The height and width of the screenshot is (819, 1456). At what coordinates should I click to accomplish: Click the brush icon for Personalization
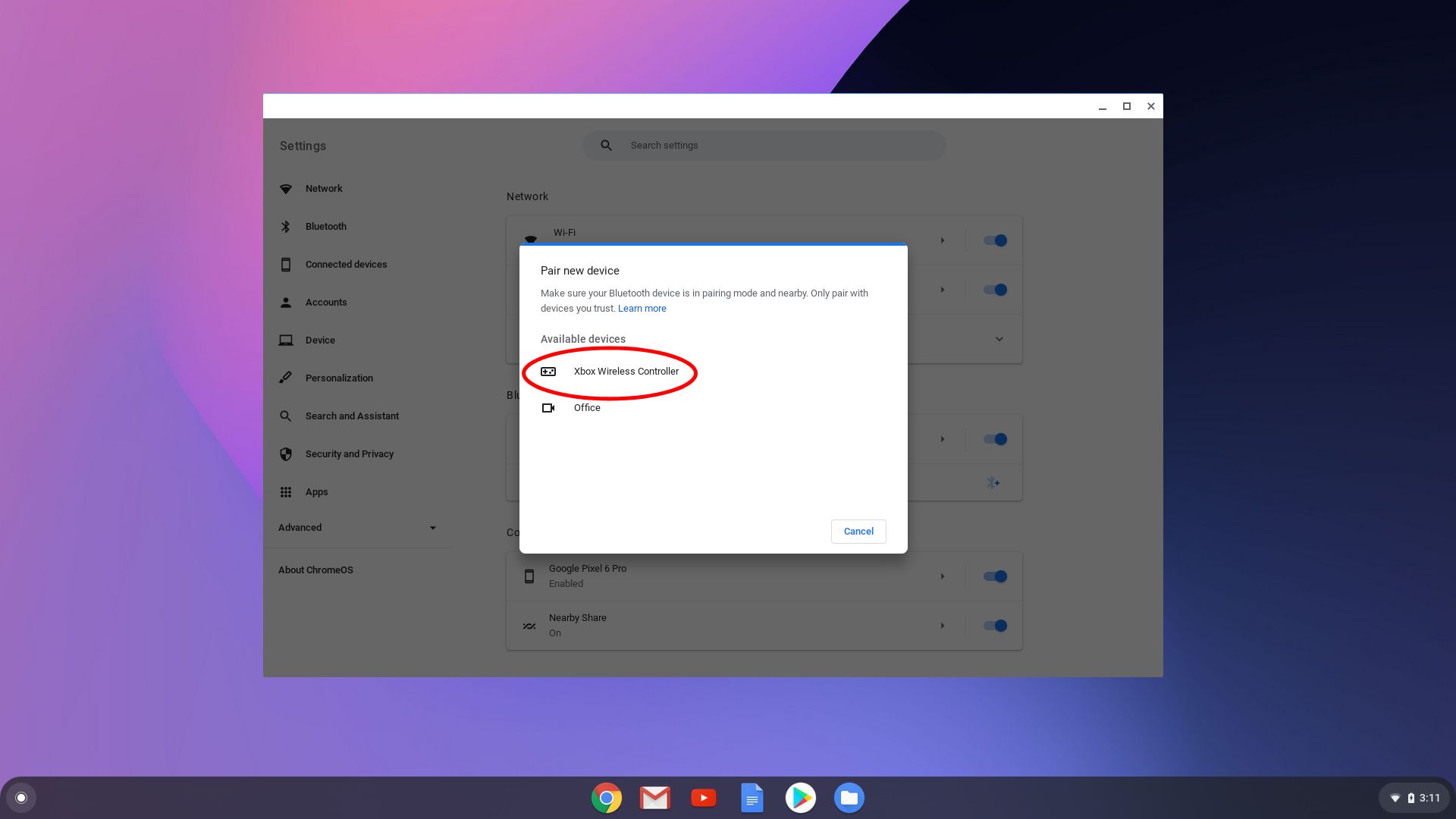286,378
